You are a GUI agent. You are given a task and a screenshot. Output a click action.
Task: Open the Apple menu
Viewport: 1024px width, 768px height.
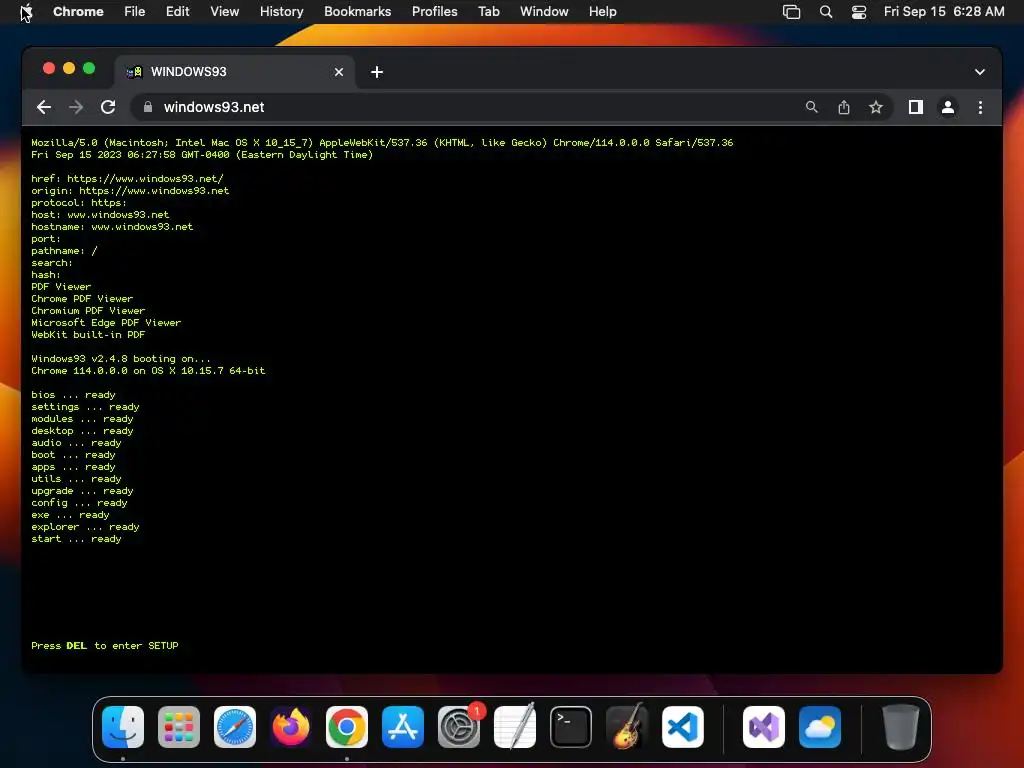pyautogui.click(x=26, y=12)
